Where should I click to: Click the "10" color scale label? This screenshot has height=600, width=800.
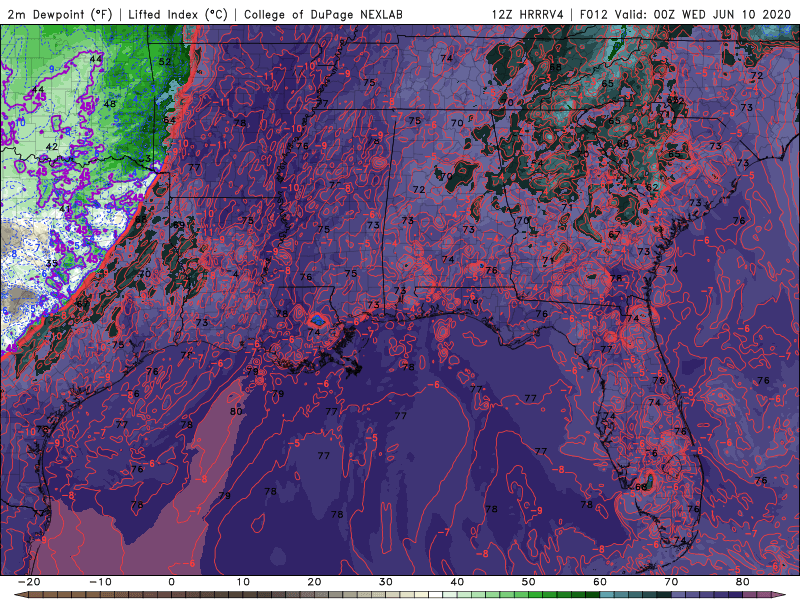(x=243, y=582)
